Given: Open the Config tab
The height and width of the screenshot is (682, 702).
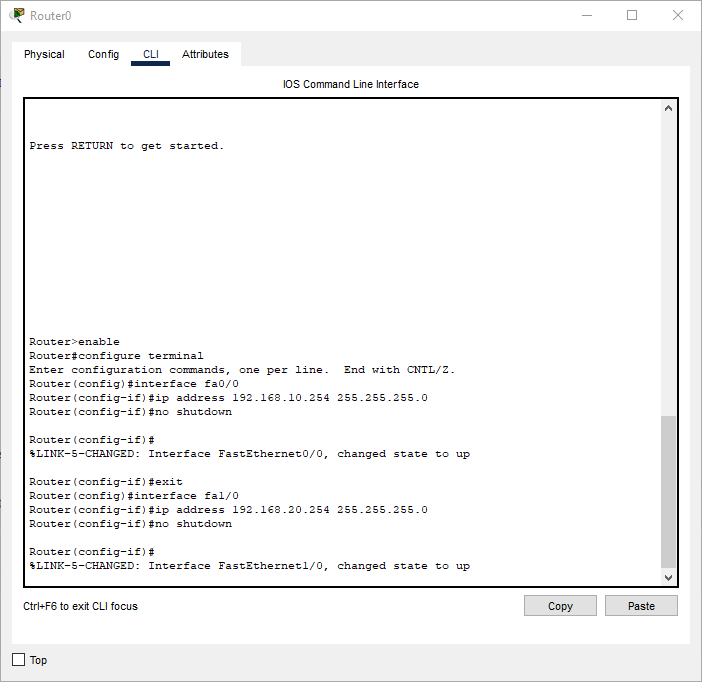Looking at the screenshot, I should [103, 54].
